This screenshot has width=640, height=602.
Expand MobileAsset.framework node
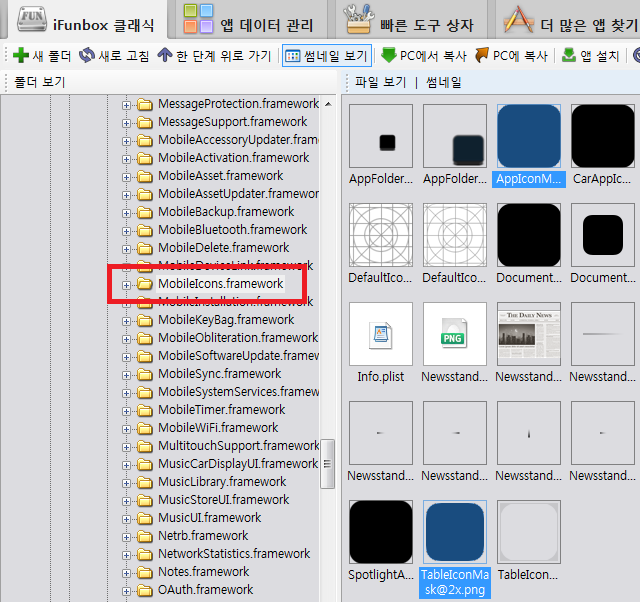tap(126, 177)
